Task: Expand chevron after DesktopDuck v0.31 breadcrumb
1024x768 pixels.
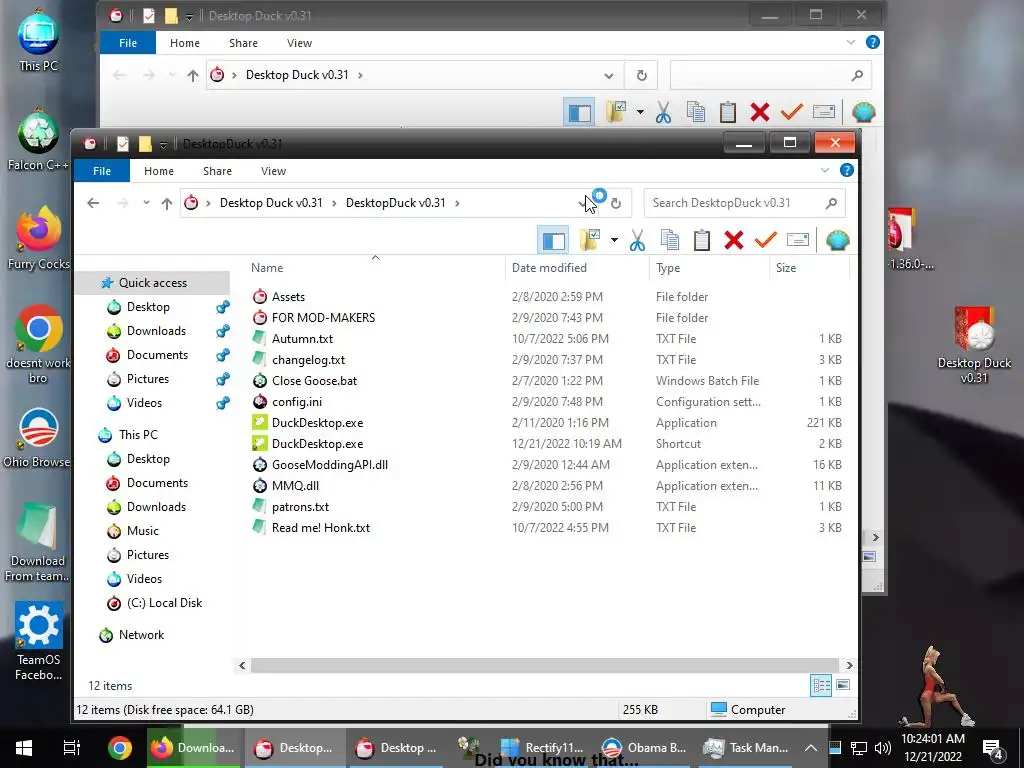Action: [x=457, y=203]
